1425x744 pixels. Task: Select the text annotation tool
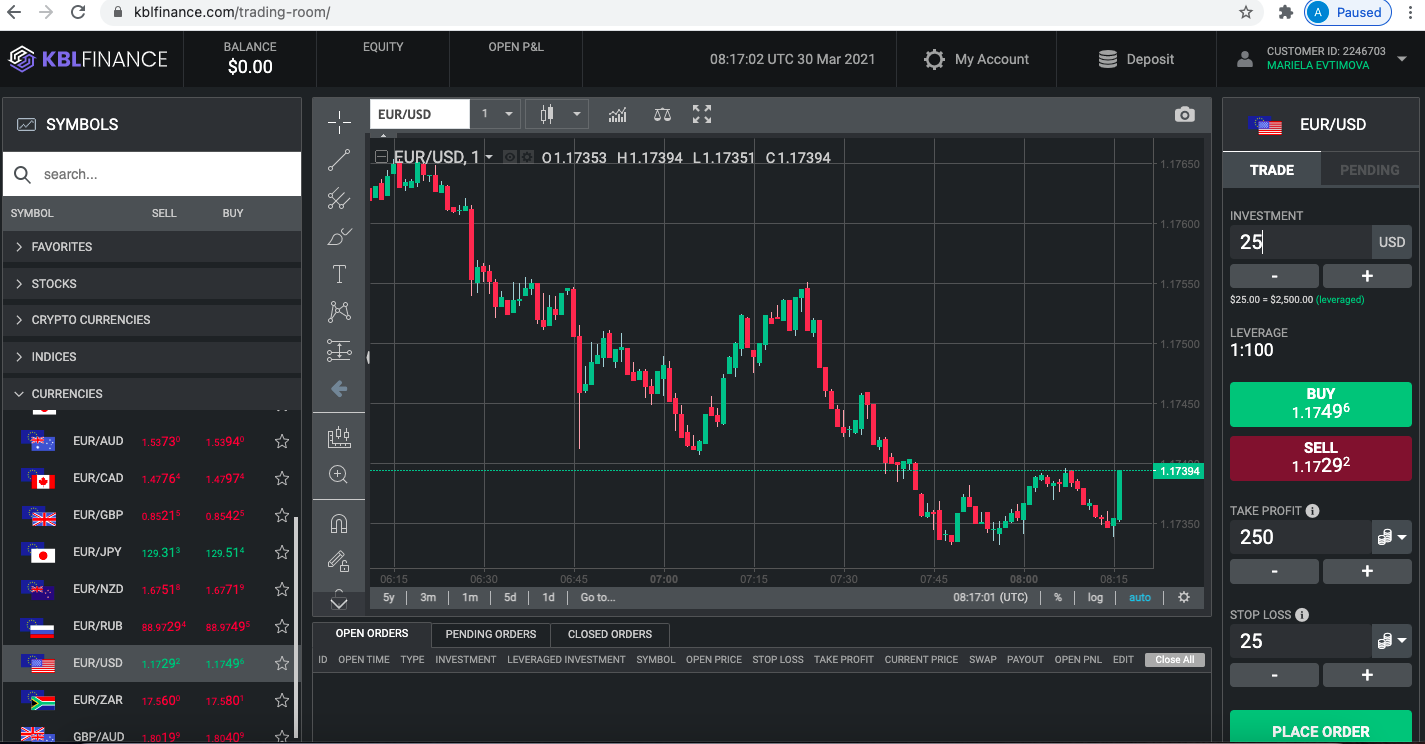339,274
